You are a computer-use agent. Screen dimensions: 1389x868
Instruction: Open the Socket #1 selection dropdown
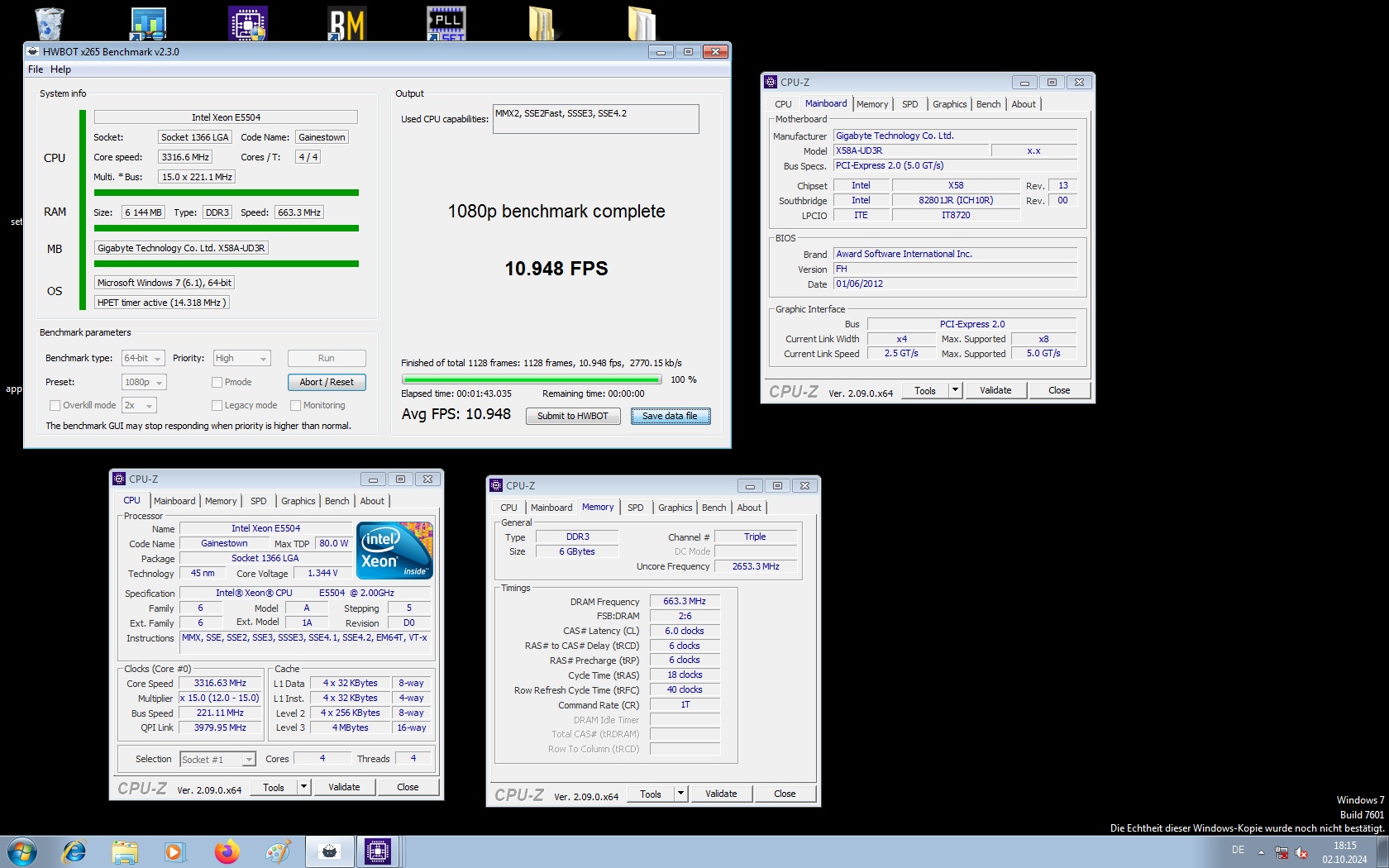(217, 759)
